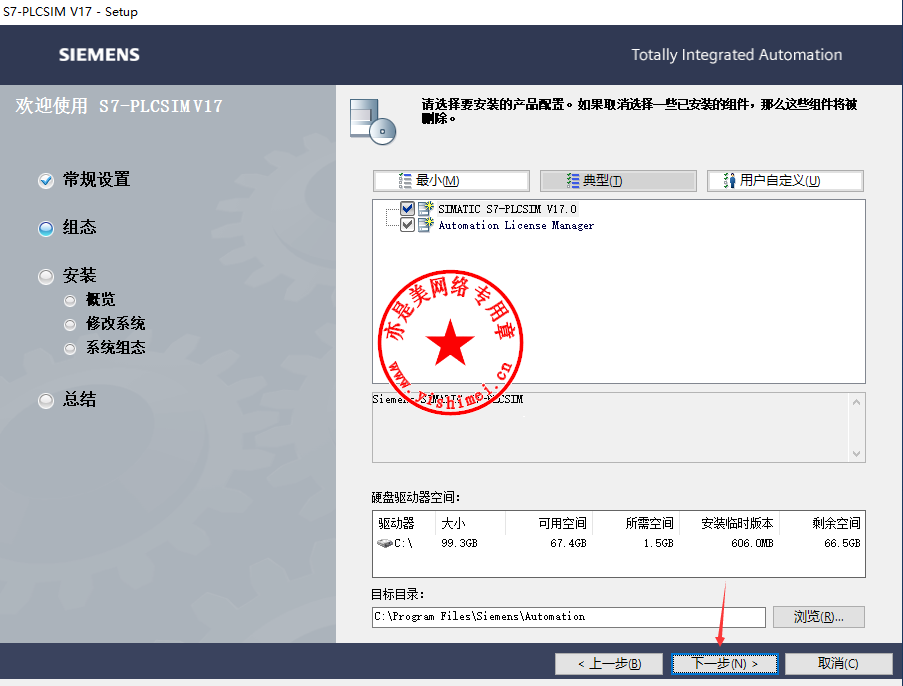Click the 组态 step indicator
903x686 pixels.
(x=46, y=229)
